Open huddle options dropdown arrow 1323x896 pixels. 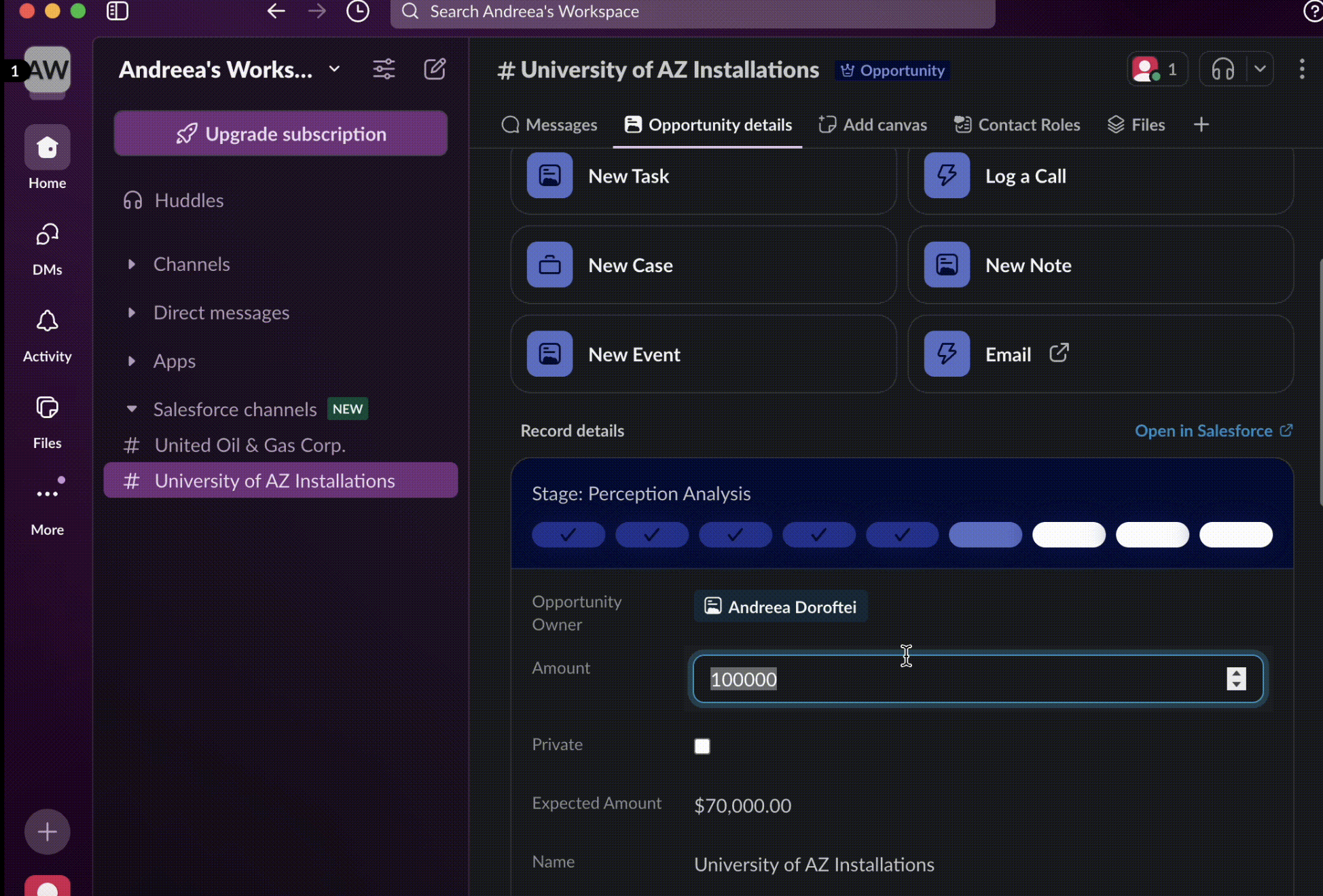click(x=1260, y=69)
